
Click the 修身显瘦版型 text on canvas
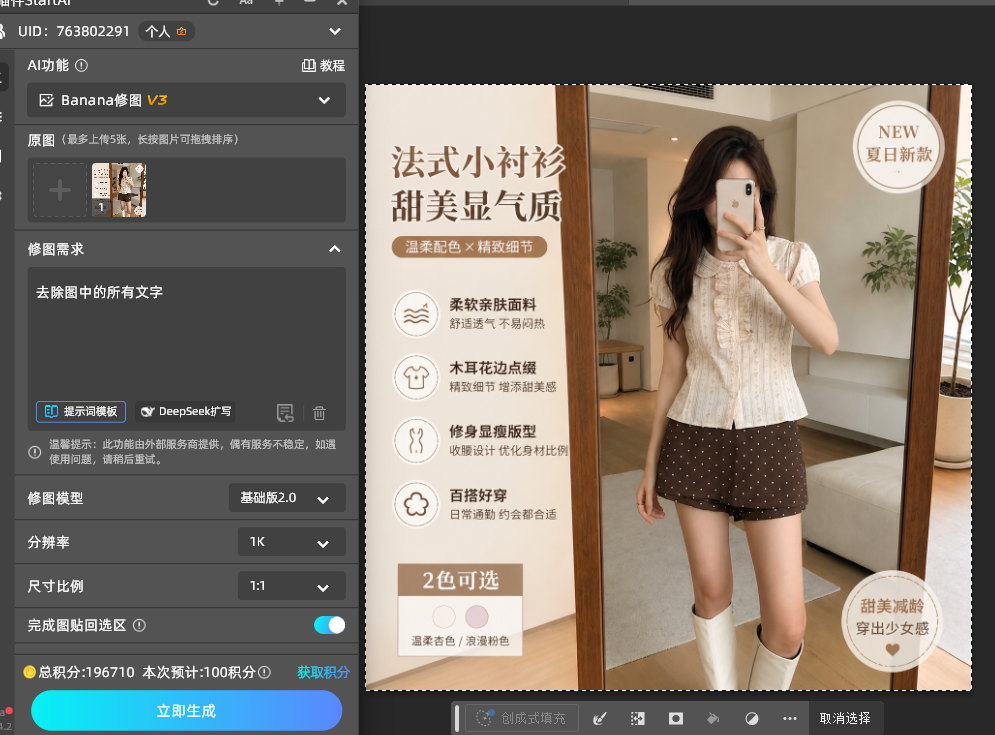click(493, 432)
